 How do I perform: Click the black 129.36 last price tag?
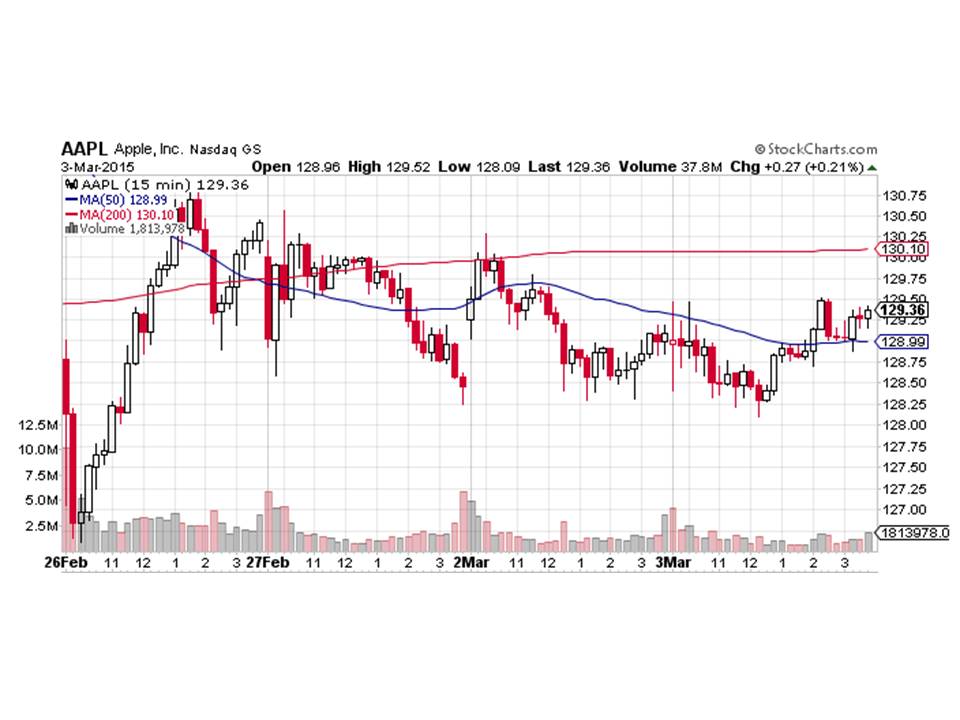click(x=902, y=310)
